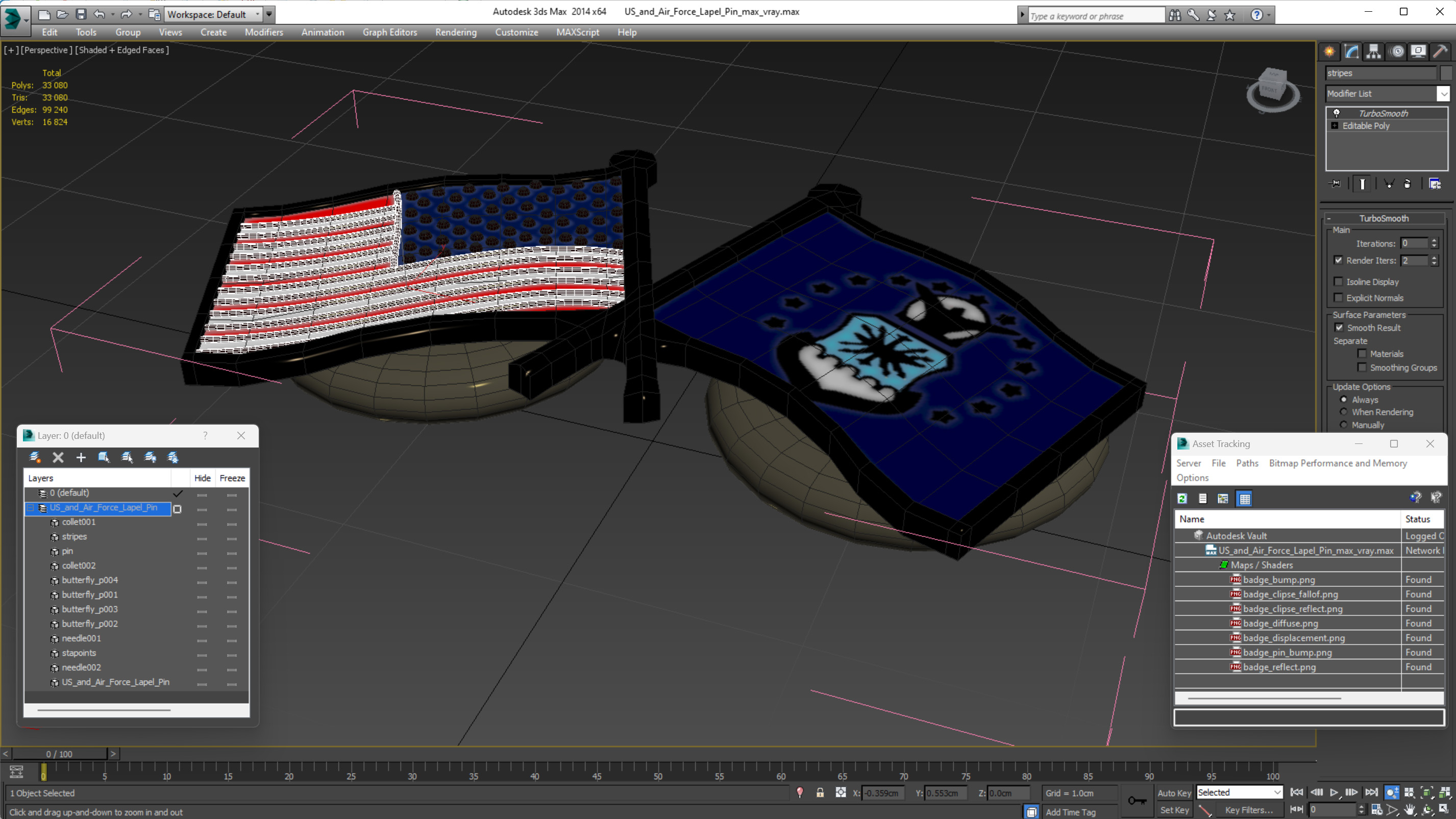This screenshot has width=1456, height=819.
Task: Enable Isoline Display checkbox
Action: click(x=1338, y=282)
